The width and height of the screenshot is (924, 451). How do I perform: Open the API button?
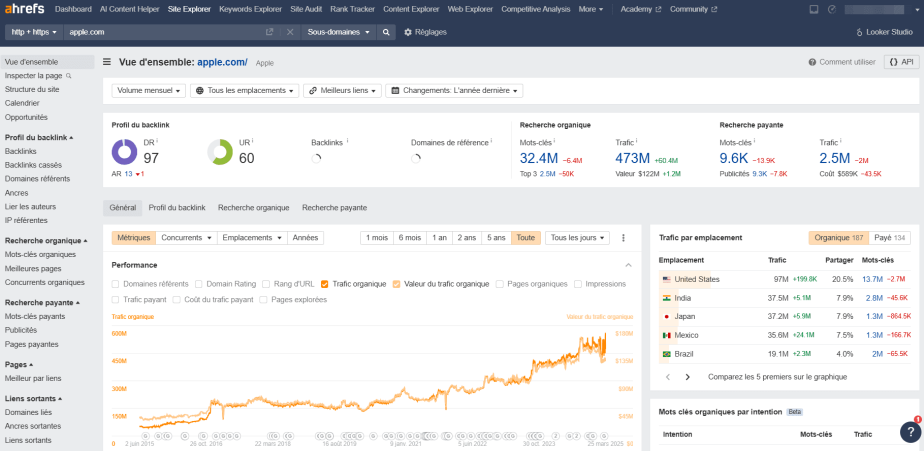pos(901,62)
